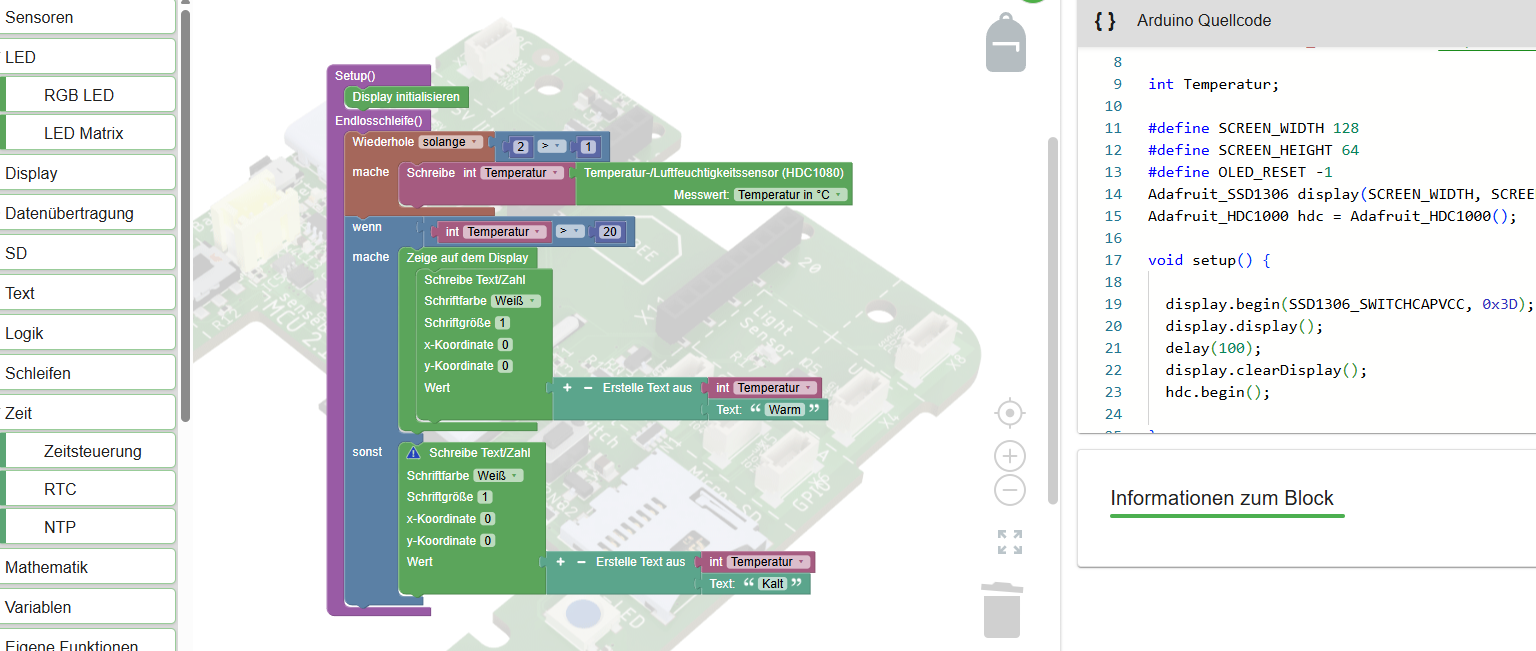Add item with plus on Warm text block
This screenshot has width=1536, height=651.
[x=567, y=388]
